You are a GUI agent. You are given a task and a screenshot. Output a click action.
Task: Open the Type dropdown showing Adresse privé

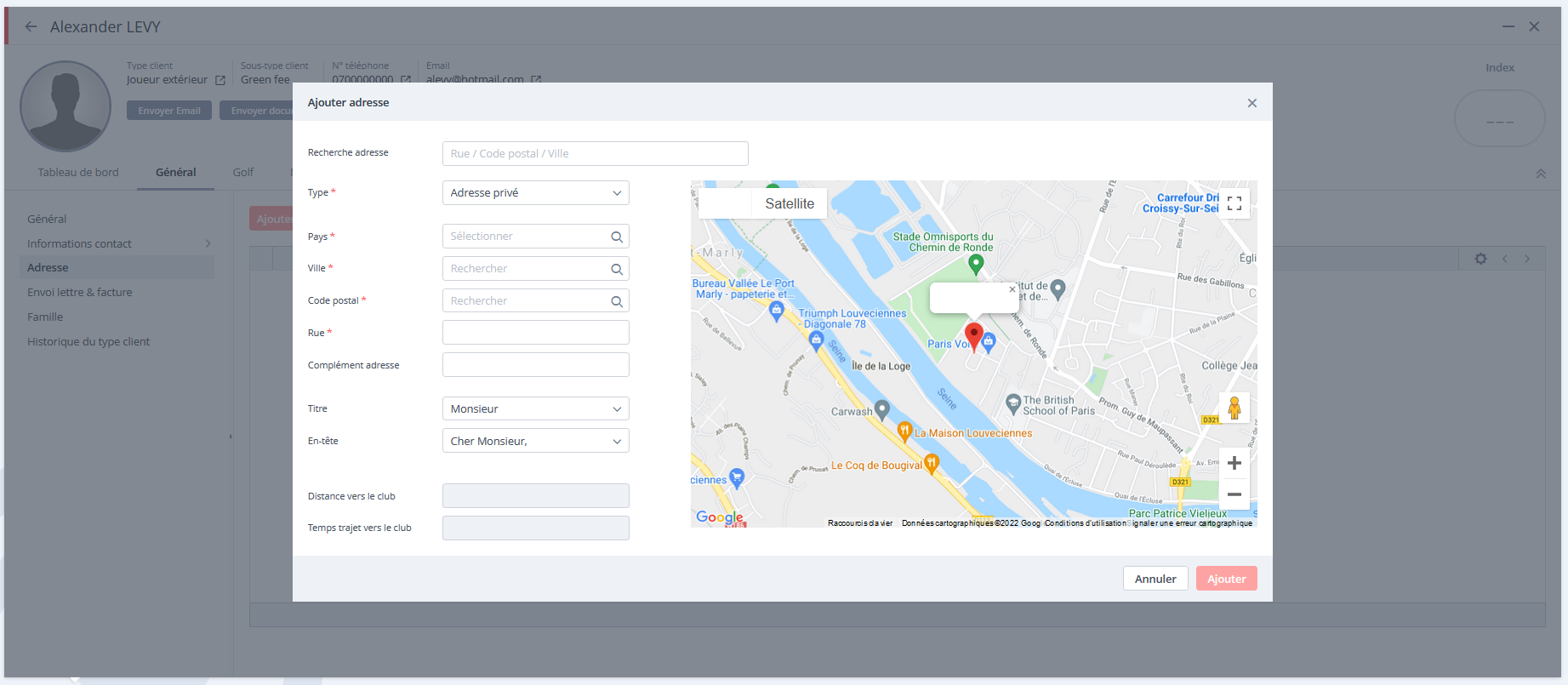click(x=535, y=192)
